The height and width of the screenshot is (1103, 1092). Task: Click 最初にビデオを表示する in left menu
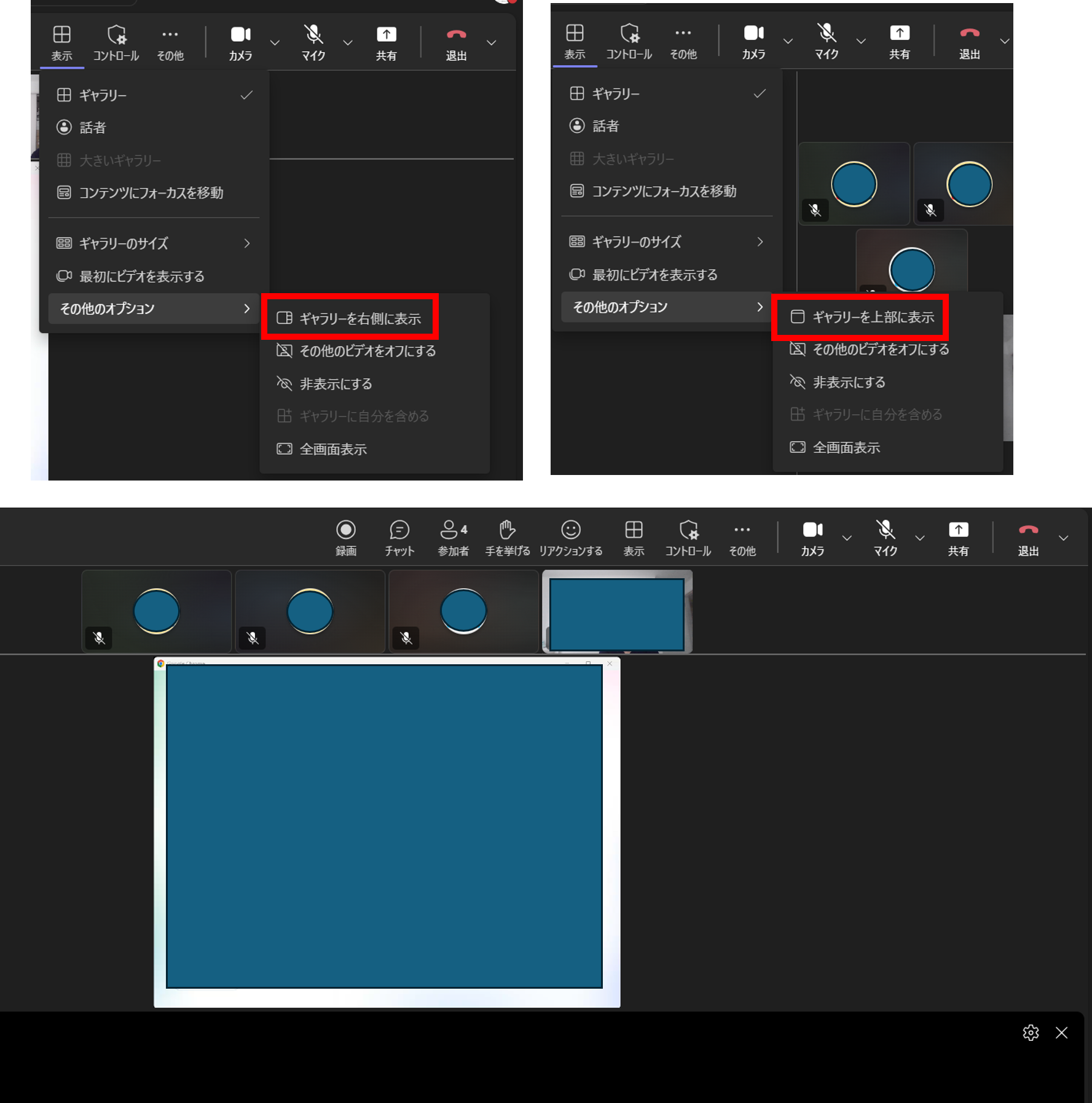154,276
